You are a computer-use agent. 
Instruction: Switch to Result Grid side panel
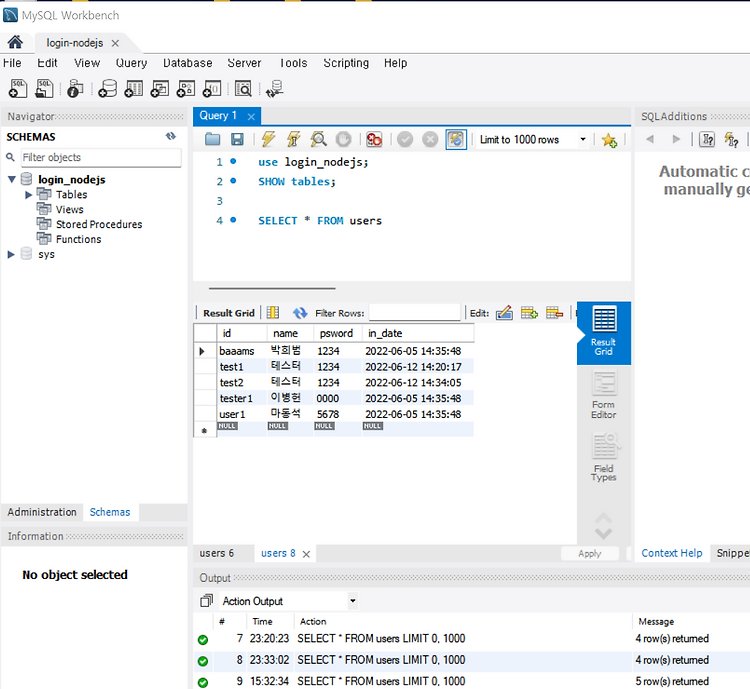coord(604,333)
